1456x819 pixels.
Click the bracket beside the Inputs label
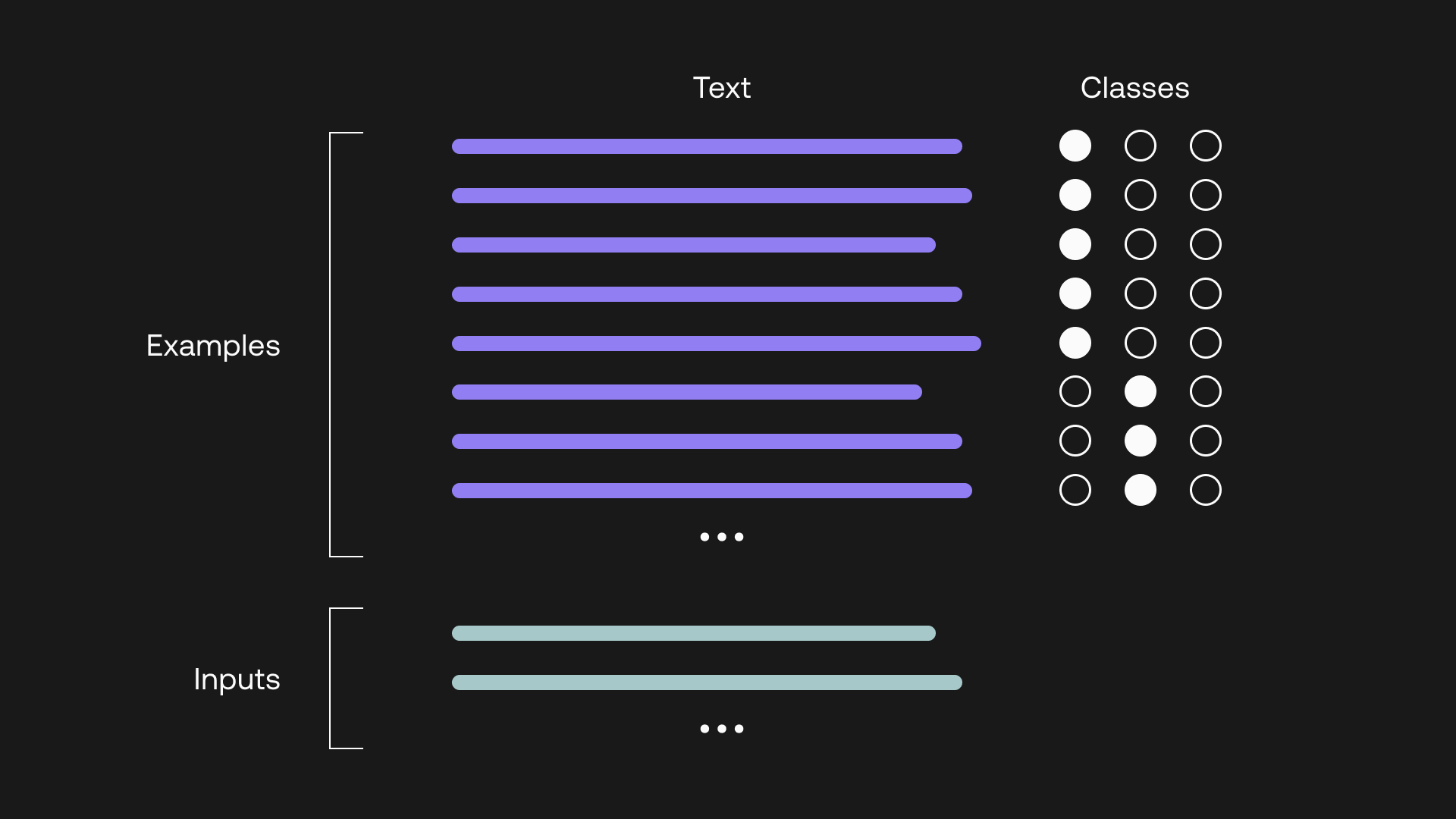(331, 679)
